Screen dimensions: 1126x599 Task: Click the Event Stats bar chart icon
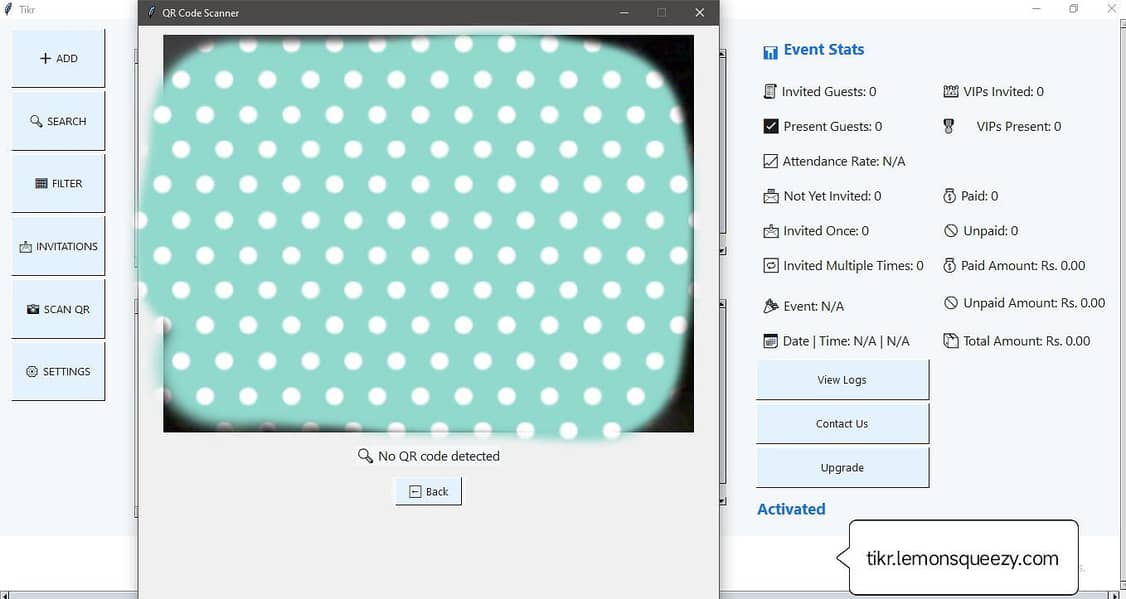click(x=769, y=50)
